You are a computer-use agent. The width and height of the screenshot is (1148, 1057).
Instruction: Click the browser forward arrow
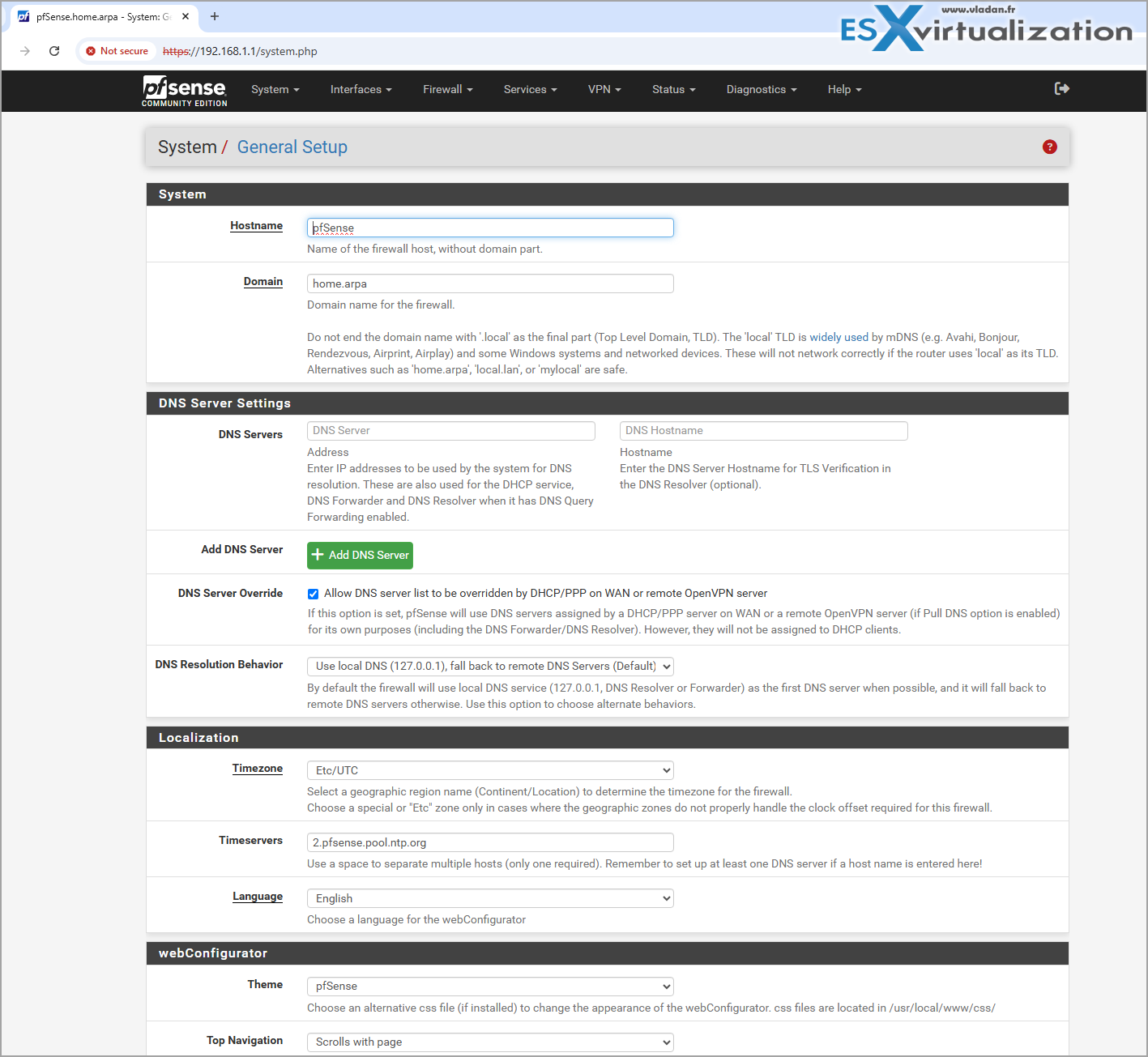[x=25, y=51]
